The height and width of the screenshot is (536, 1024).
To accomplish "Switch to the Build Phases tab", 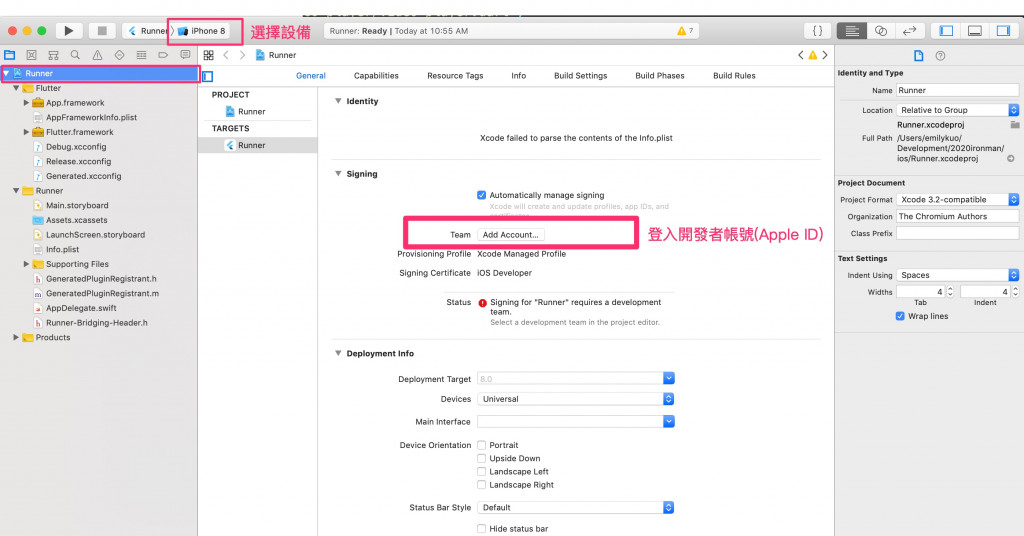I will (x=660, y=76).
